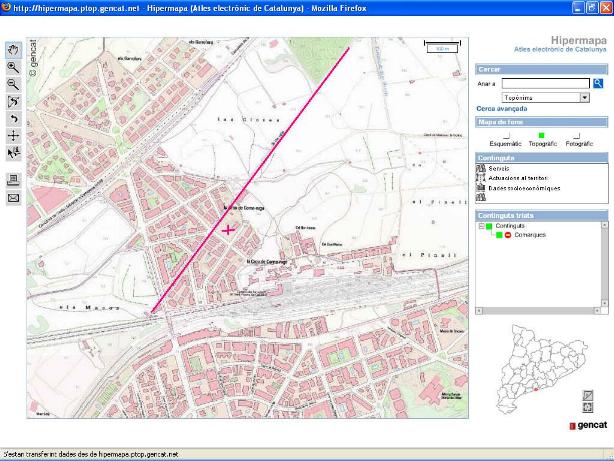Activate the Zoom in magnifier tool
The width and height of the screenshot is (614, 461).
pyautogui.click(x=13, y=66)
